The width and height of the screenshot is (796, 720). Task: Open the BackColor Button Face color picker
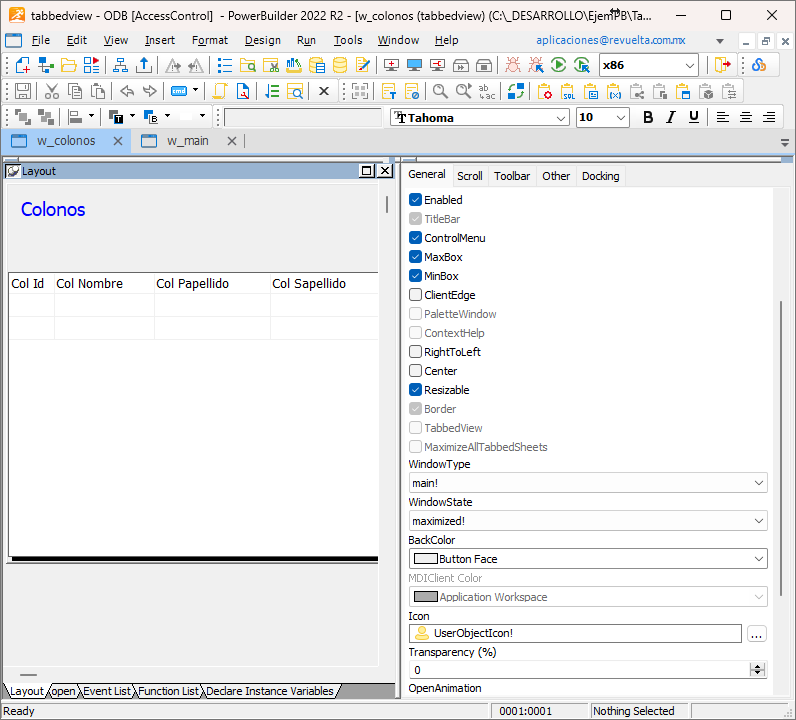tap(588, 559)
